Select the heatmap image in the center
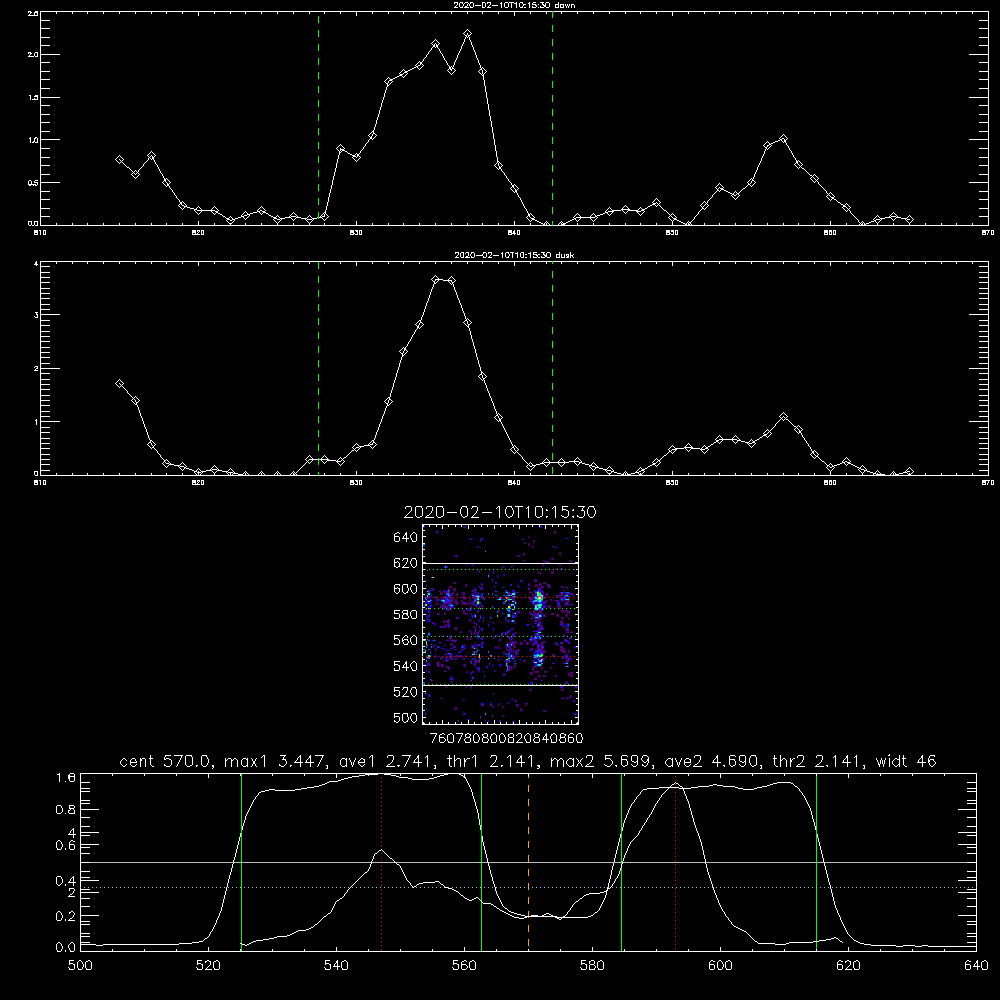Screen dimensions: 1000x1000 tap(500, 624)
